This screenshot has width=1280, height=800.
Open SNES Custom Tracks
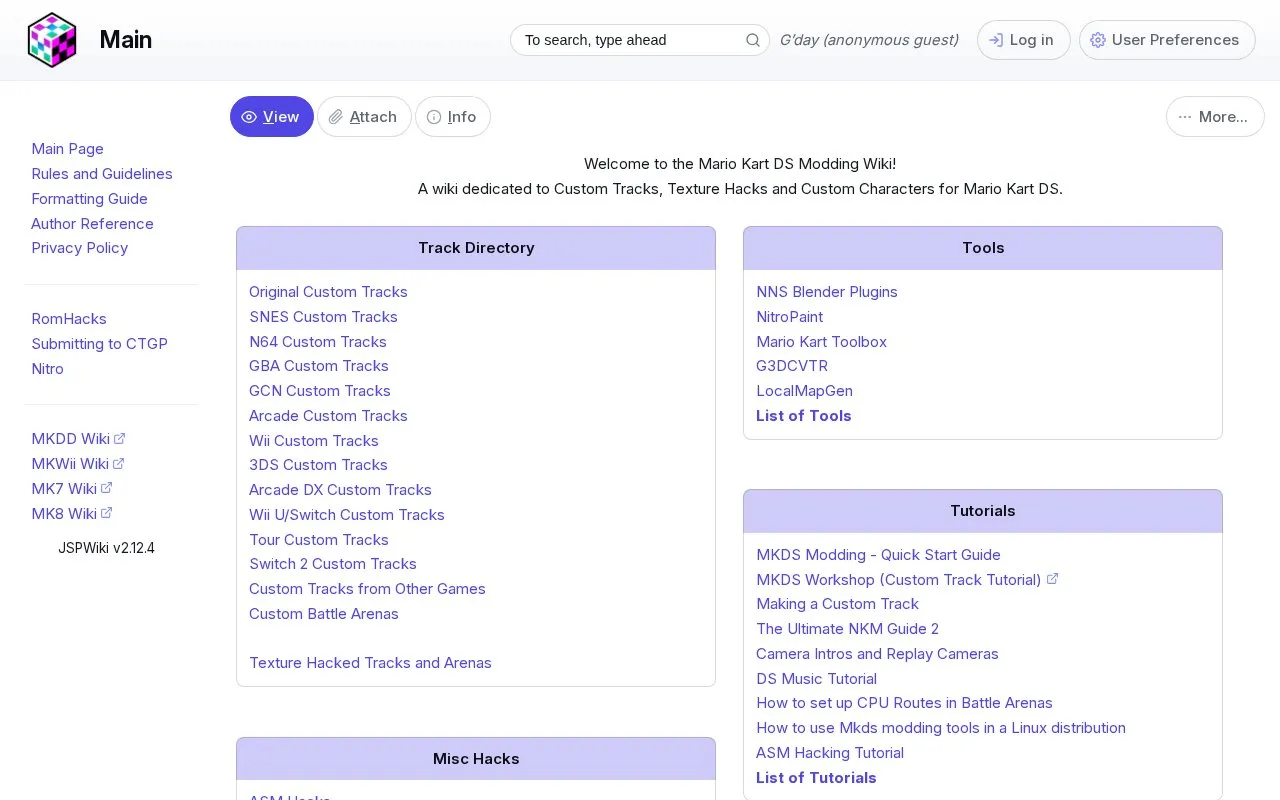pos(323,317)
